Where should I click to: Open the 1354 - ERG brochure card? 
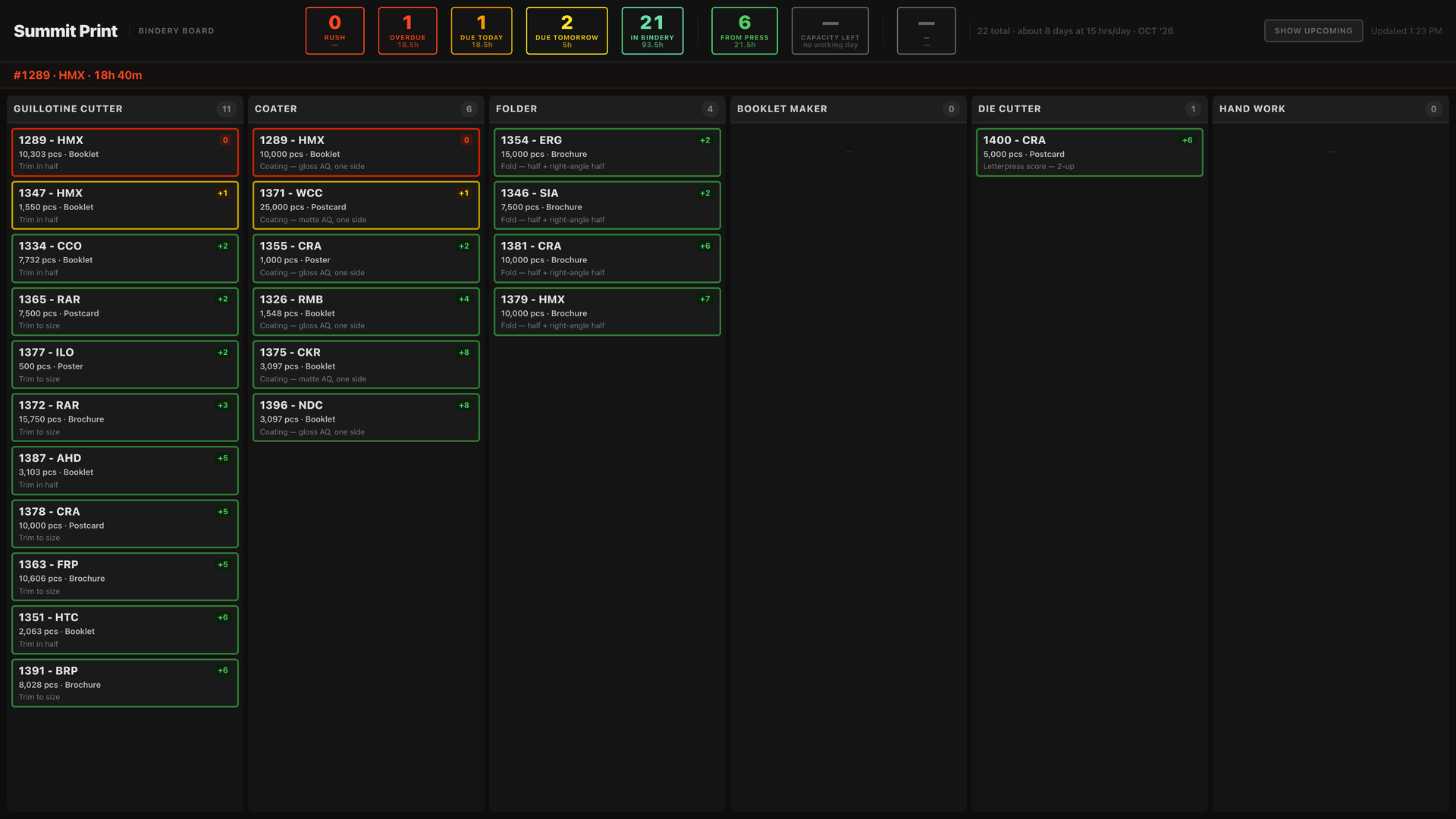[x=607, y=152]
